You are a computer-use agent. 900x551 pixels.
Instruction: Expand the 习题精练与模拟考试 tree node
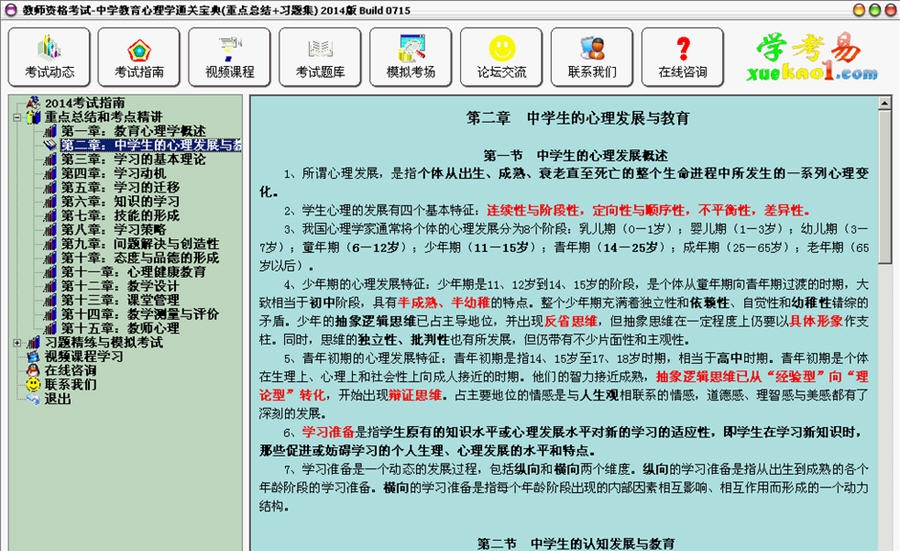[17, 343]
